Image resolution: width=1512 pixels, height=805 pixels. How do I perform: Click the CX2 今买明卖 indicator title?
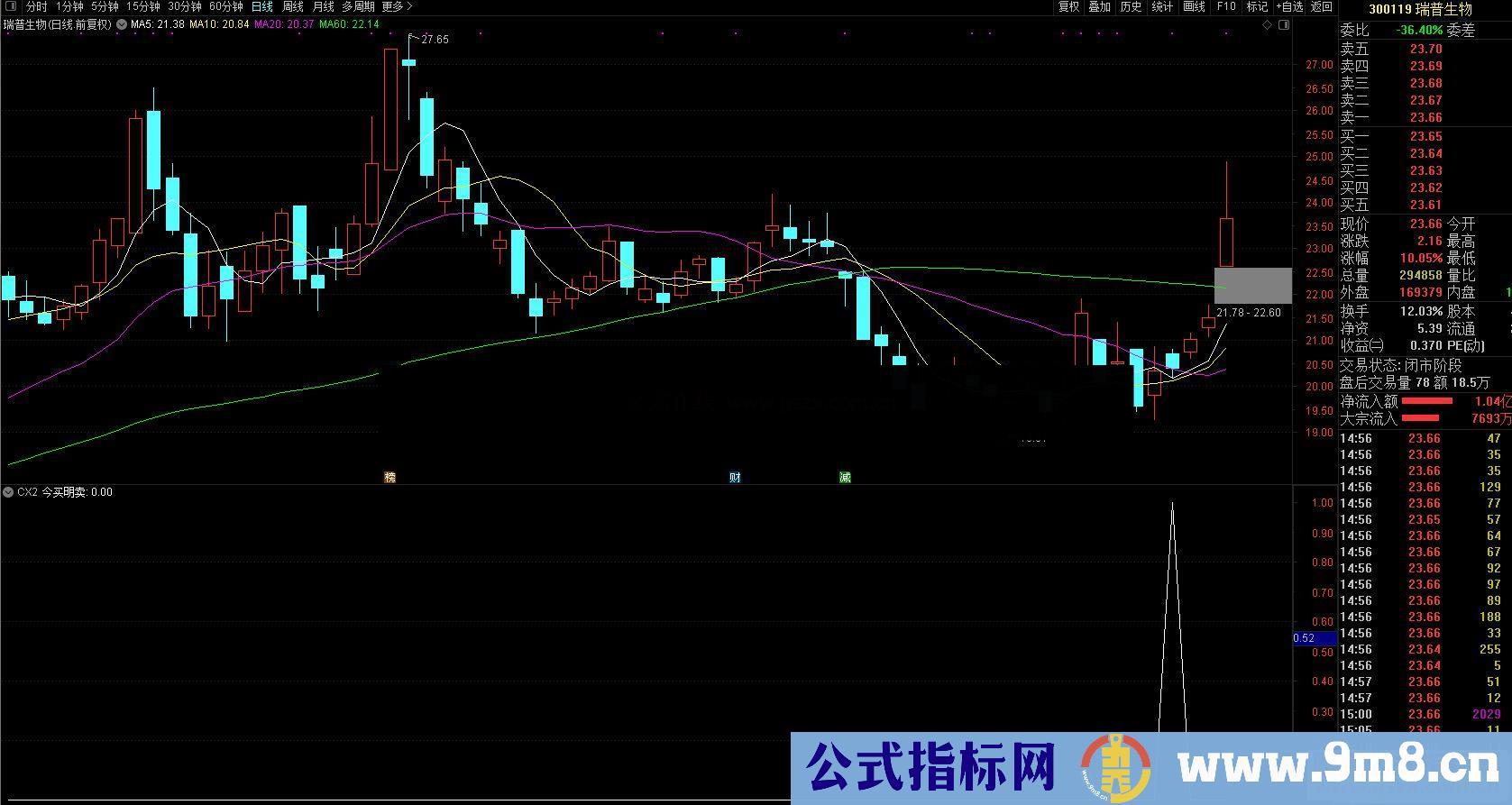[65, 492]
